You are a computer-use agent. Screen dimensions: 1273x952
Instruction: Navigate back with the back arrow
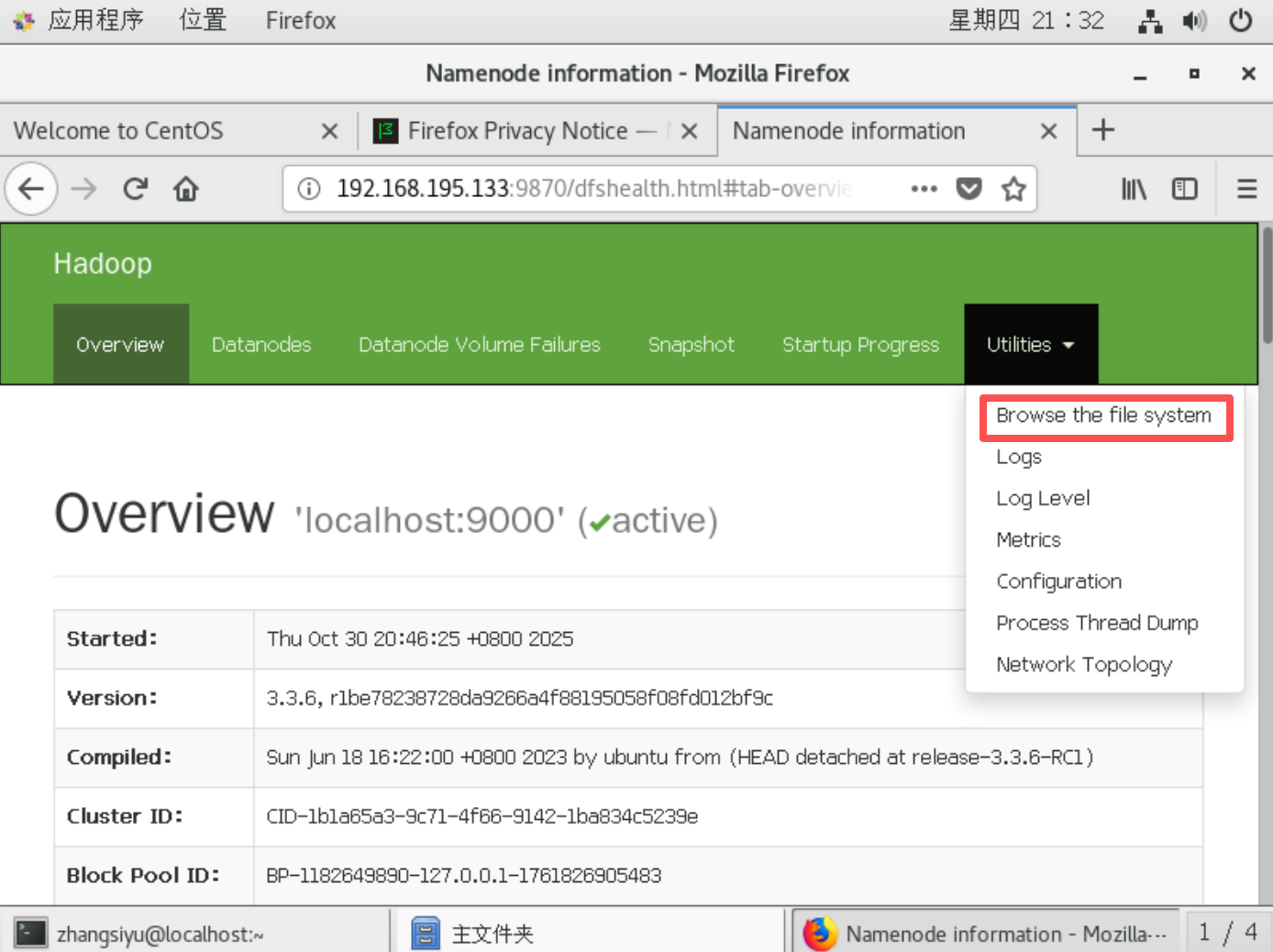(30, 188)
